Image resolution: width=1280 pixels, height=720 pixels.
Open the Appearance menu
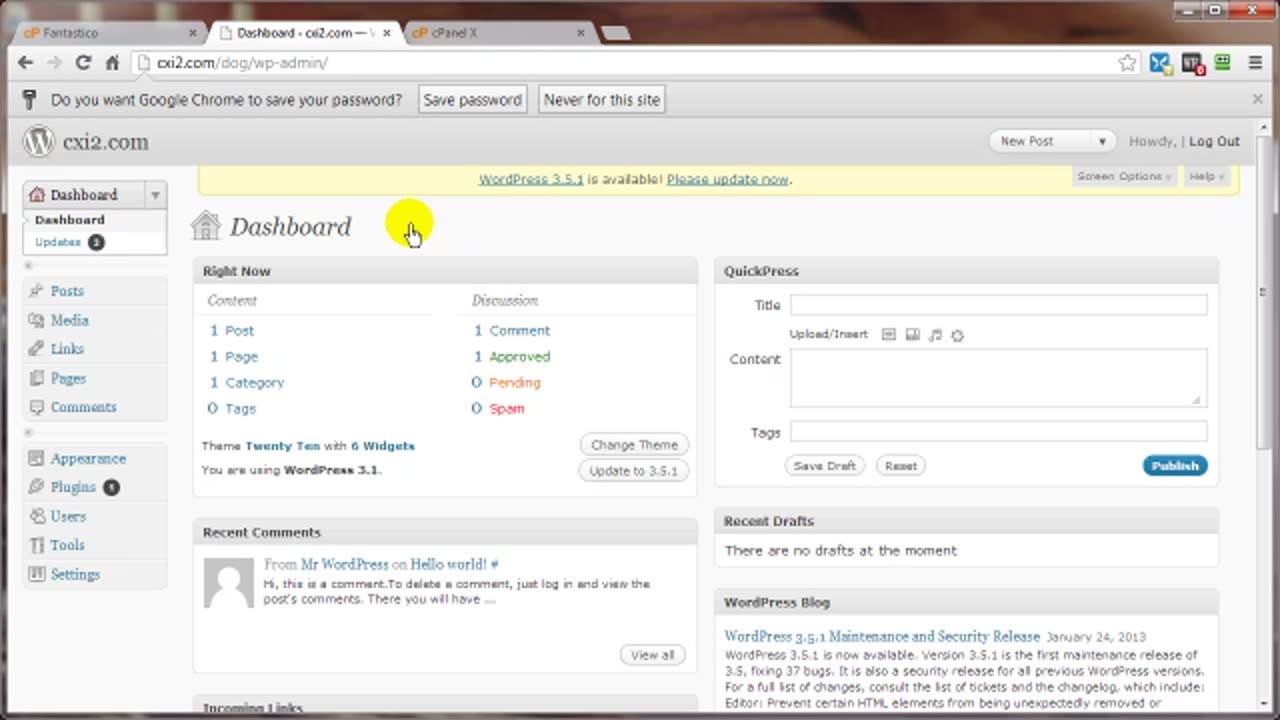(88, 459)
